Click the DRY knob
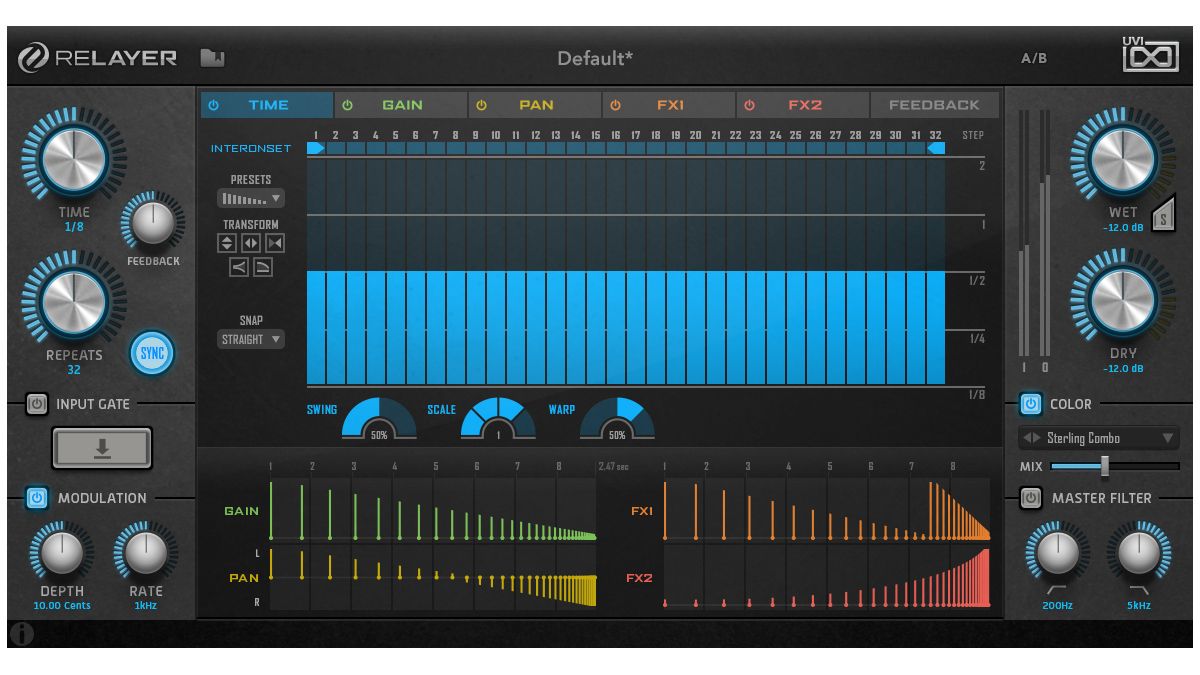Image resolution: width=1200 pixels, height=675 pixels. point(1123,301)
